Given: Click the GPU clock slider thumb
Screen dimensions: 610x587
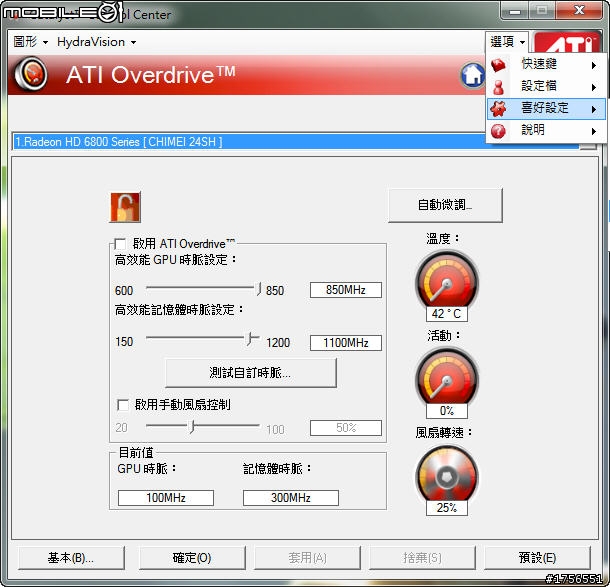Looking at the screenshot, I should 258,289.
